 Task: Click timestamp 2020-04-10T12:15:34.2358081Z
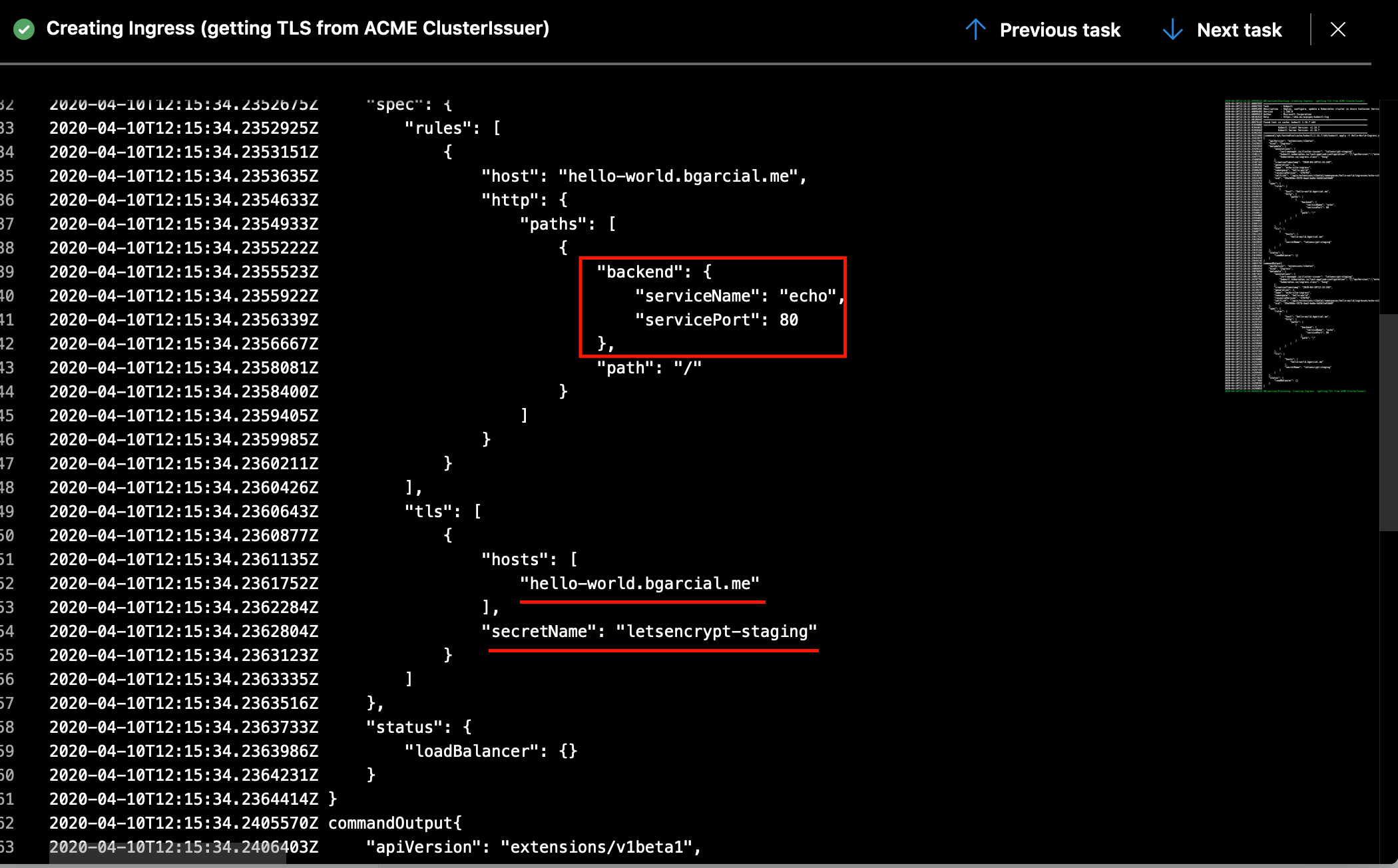184,367
